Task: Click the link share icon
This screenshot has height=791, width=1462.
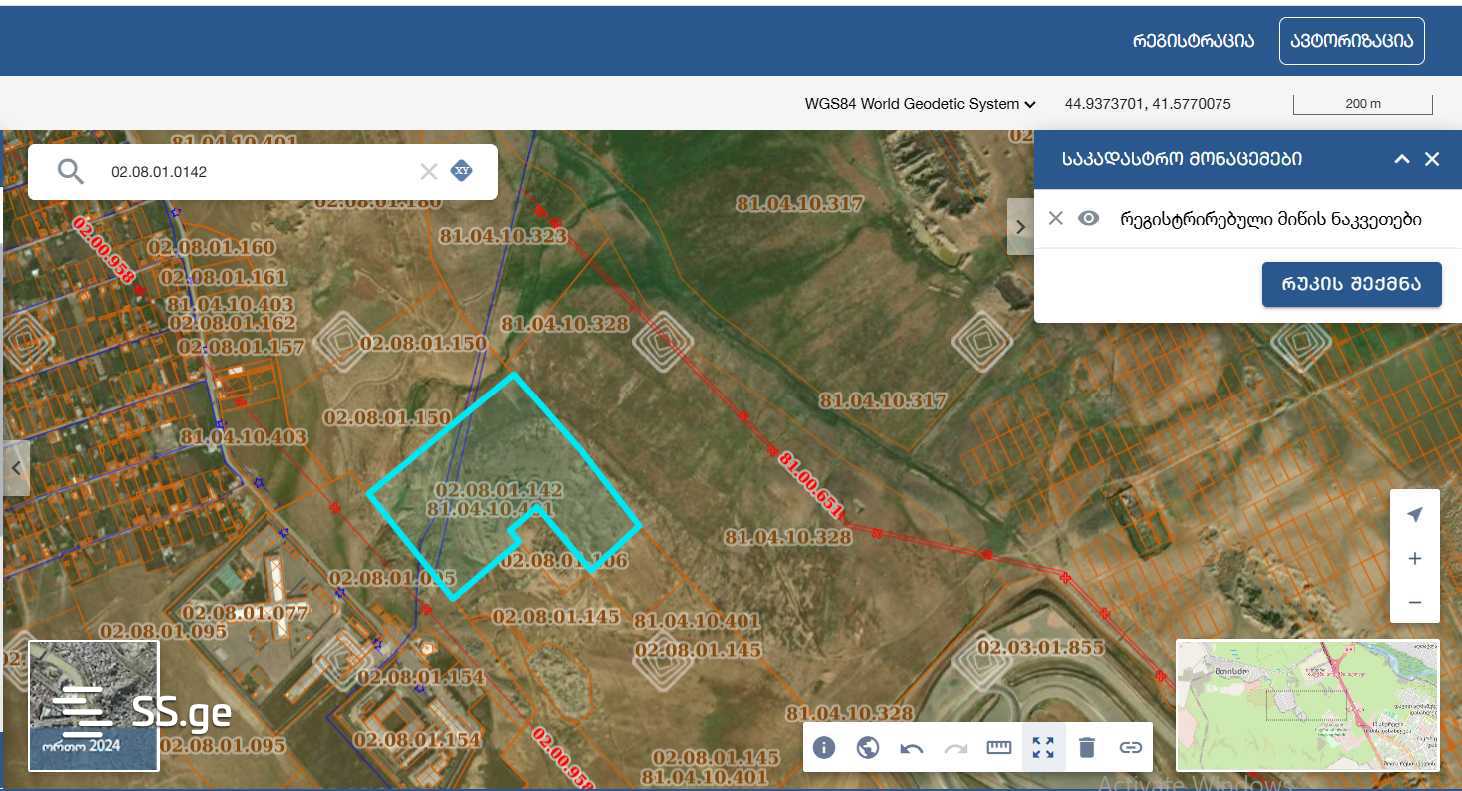Action: pyautogui.click(x=1130, y=747)
